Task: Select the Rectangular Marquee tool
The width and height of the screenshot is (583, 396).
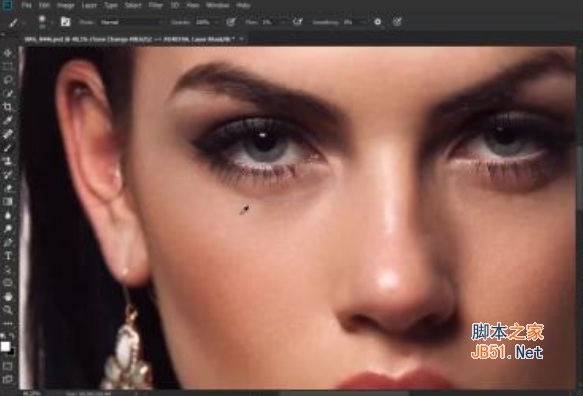Action: pyautogui.click(x=8, y=67)
